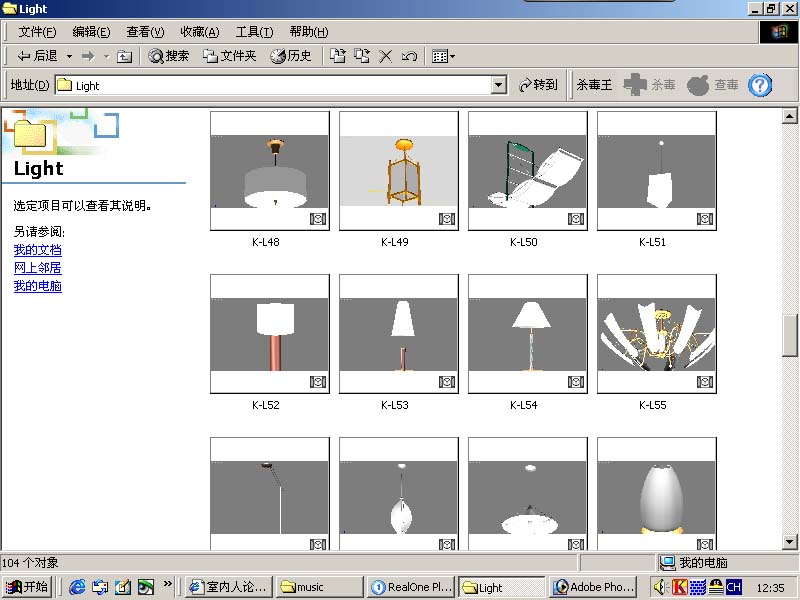This screenshot has width=800, height=600.
Task: Click the Move To toolbar icon
Action: click(338, 56)
